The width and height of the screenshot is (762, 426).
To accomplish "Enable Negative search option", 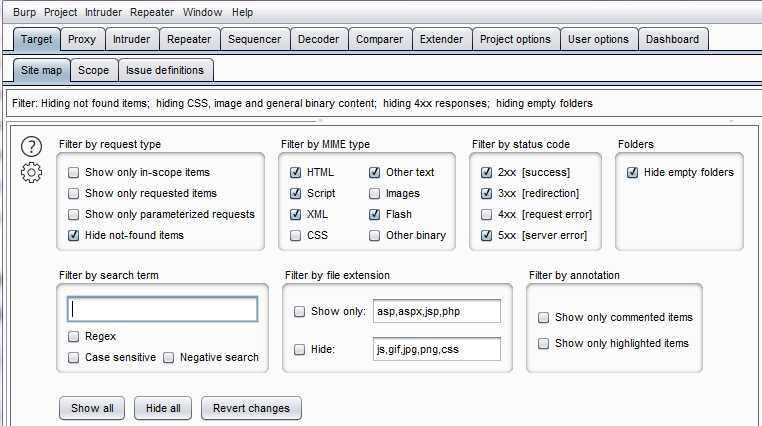I will pos(169,358).
